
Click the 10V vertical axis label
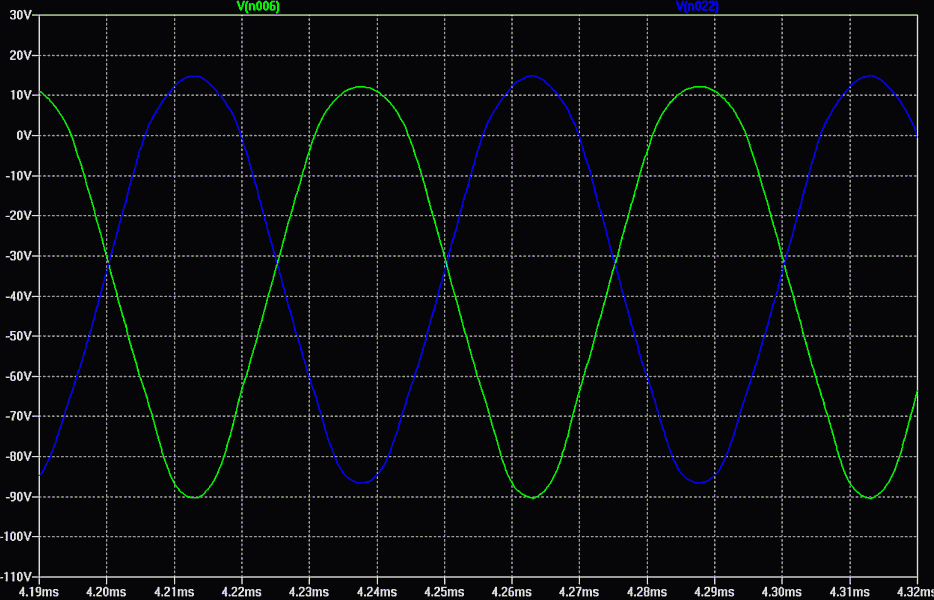click(x=21, y=95)
